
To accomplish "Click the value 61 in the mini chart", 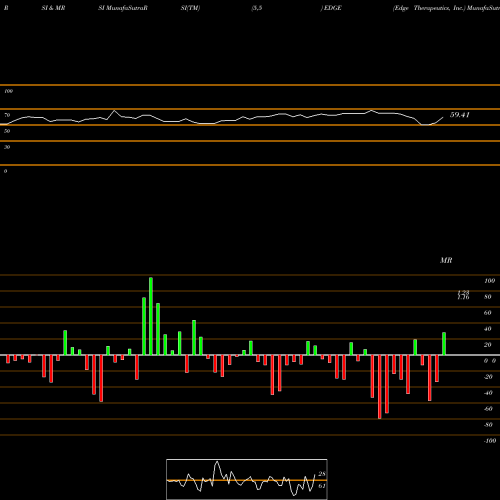I will tap(322, 486).
